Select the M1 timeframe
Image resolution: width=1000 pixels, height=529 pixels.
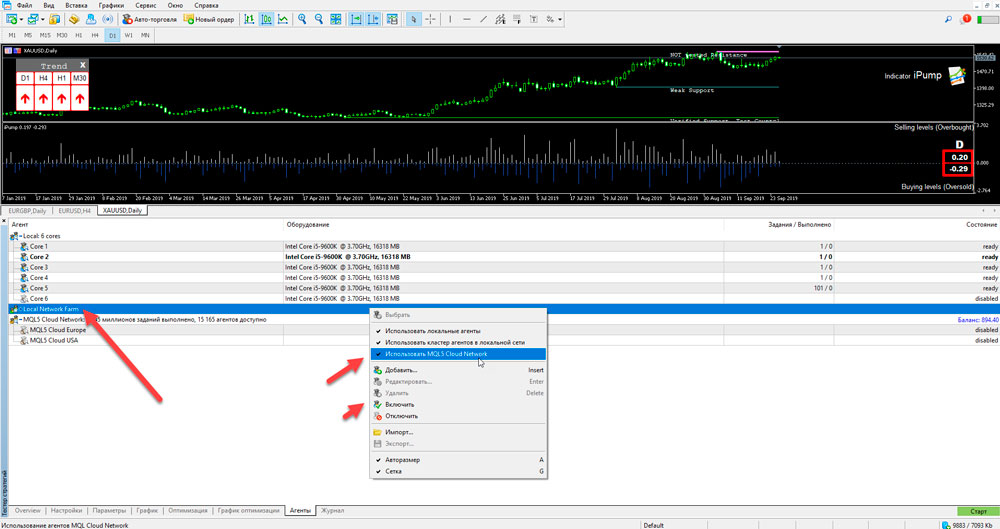12,36
